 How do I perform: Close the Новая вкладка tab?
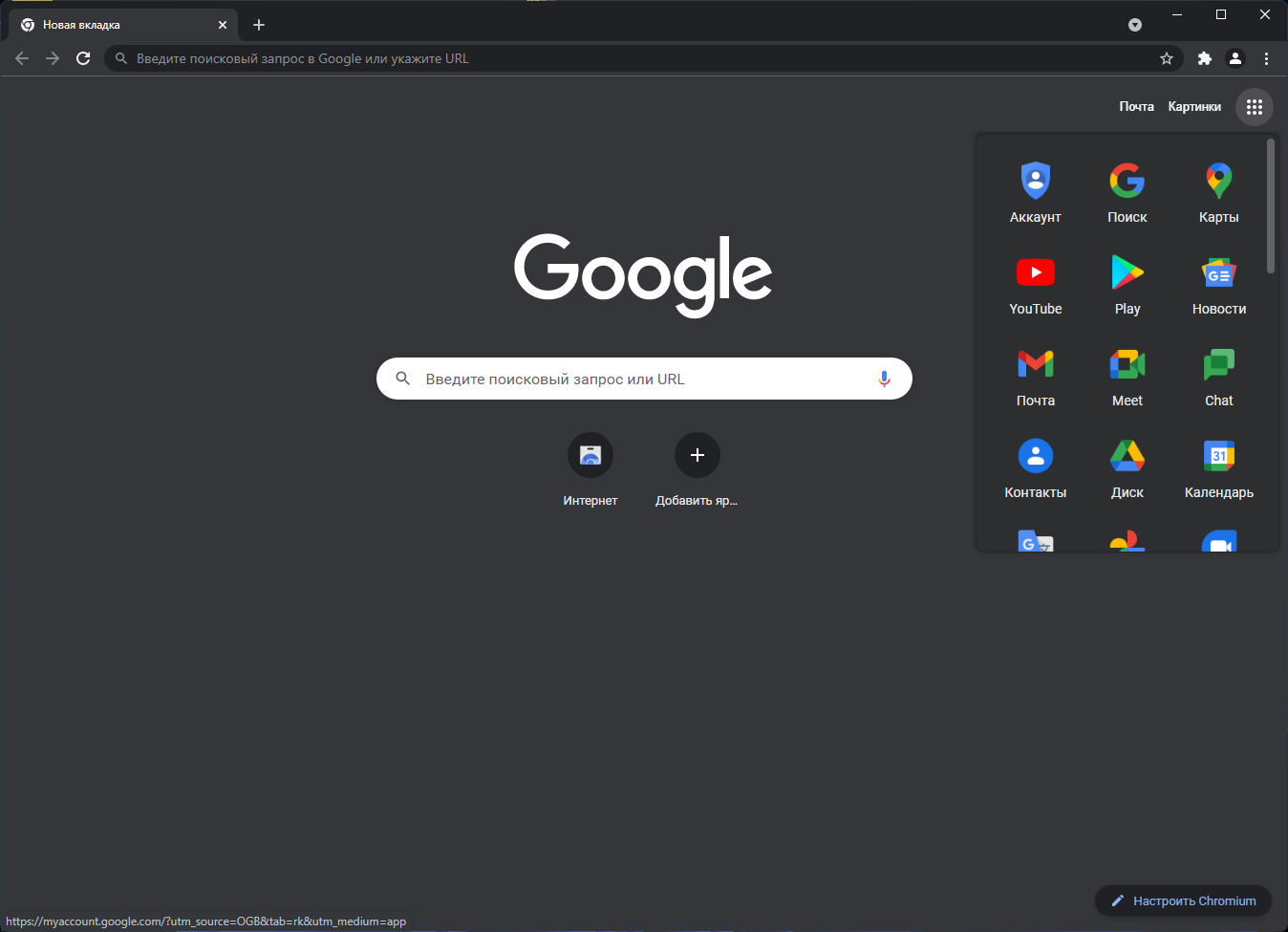pos(223,25)
